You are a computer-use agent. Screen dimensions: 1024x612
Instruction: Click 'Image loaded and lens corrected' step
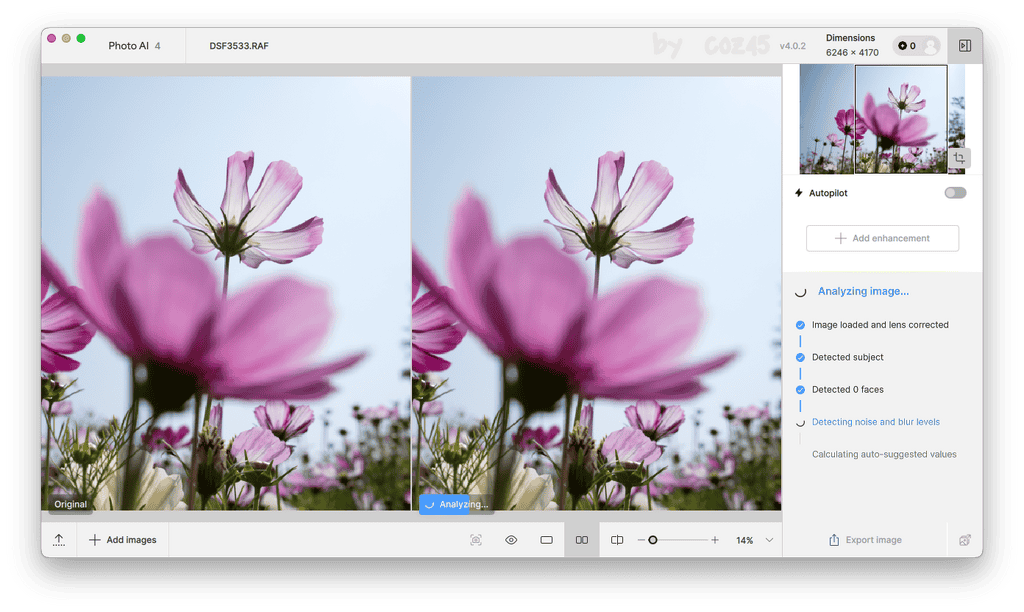point(880,325)
